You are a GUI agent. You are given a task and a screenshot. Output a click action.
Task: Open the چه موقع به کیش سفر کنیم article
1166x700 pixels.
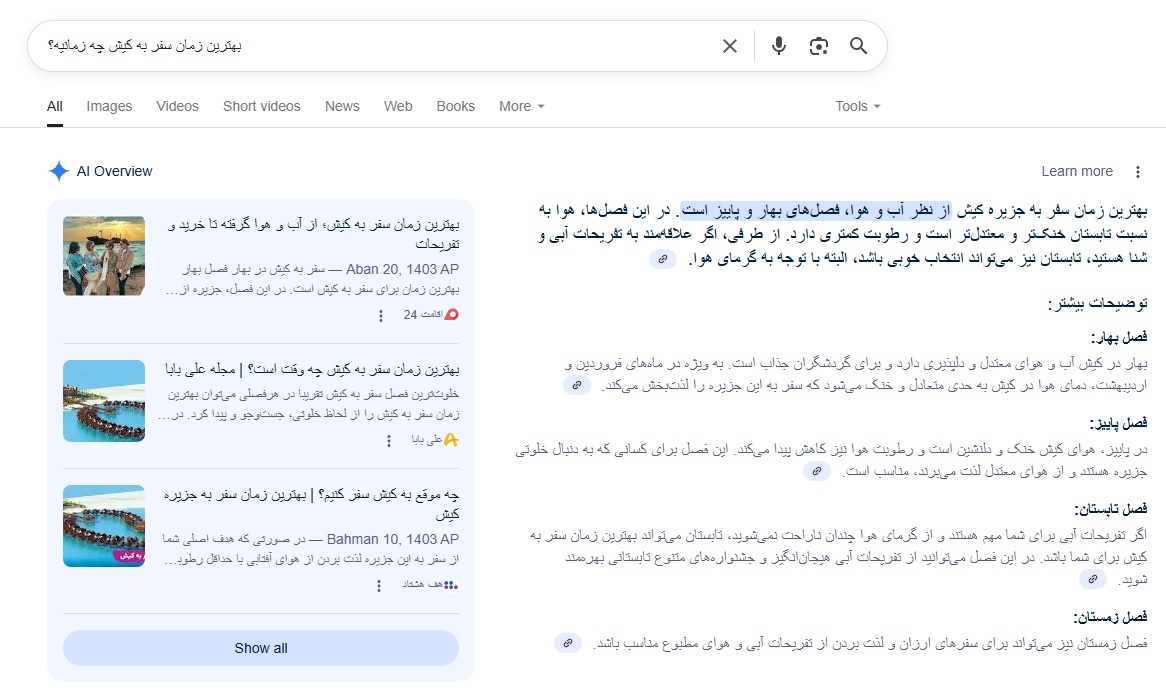(312, 504)
